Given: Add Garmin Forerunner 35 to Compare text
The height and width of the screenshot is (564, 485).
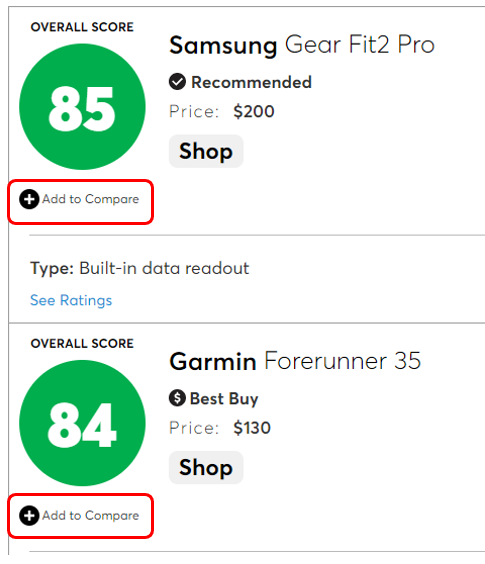Looking at the screenshot, I should point(91,515).
